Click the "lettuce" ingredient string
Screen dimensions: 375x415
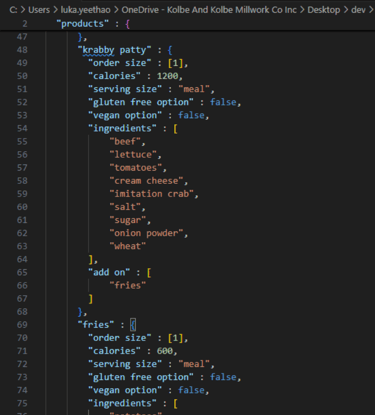[133, 154]
